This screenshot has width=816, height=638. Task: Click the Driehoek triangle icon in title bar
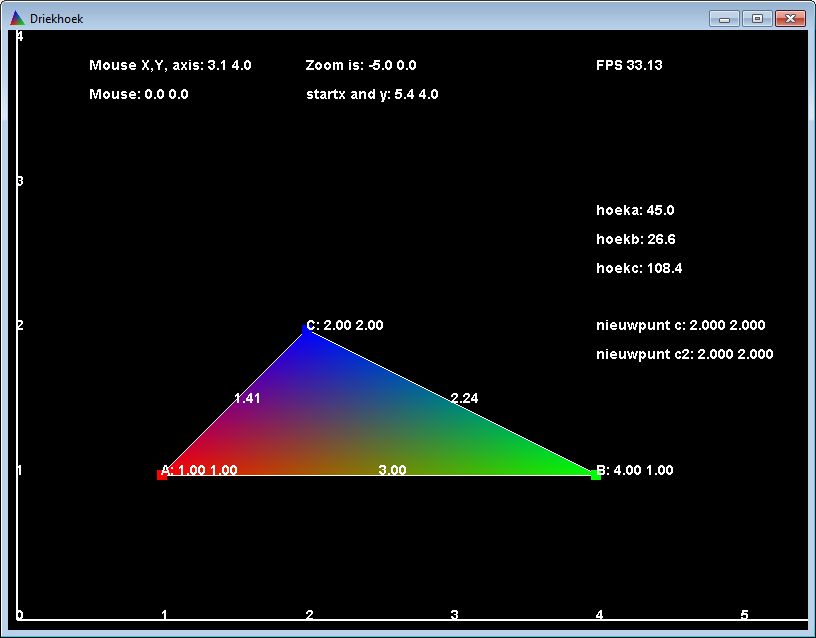(17, 18)
